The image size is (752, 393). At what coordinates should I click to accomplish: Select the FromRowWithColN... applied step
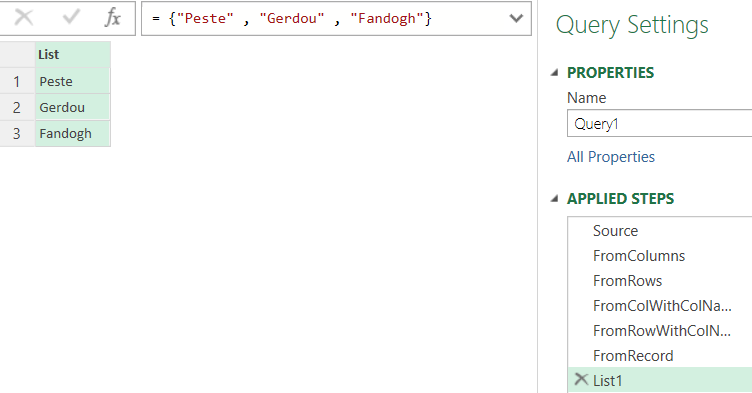(660, 331)
